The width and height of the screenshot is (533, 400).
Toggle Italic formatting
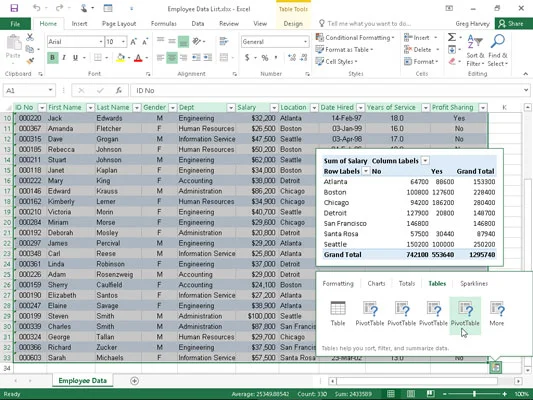coord(64,58)
